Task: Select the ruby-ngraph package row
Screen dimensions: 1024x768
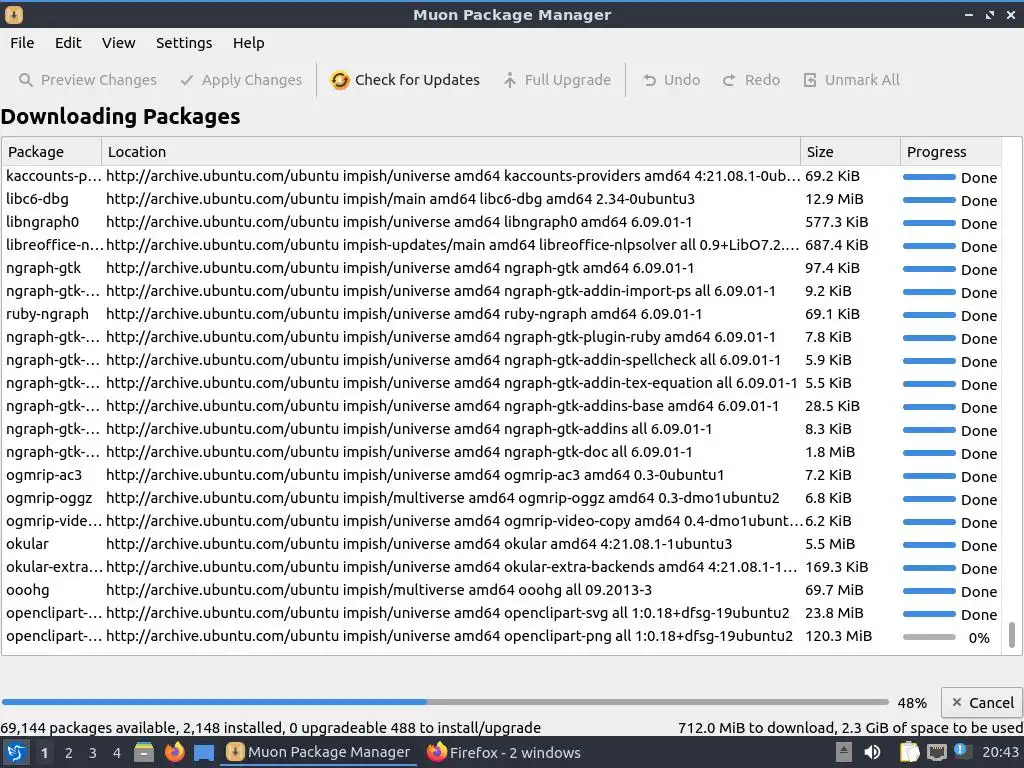Action: pos(501,314)
